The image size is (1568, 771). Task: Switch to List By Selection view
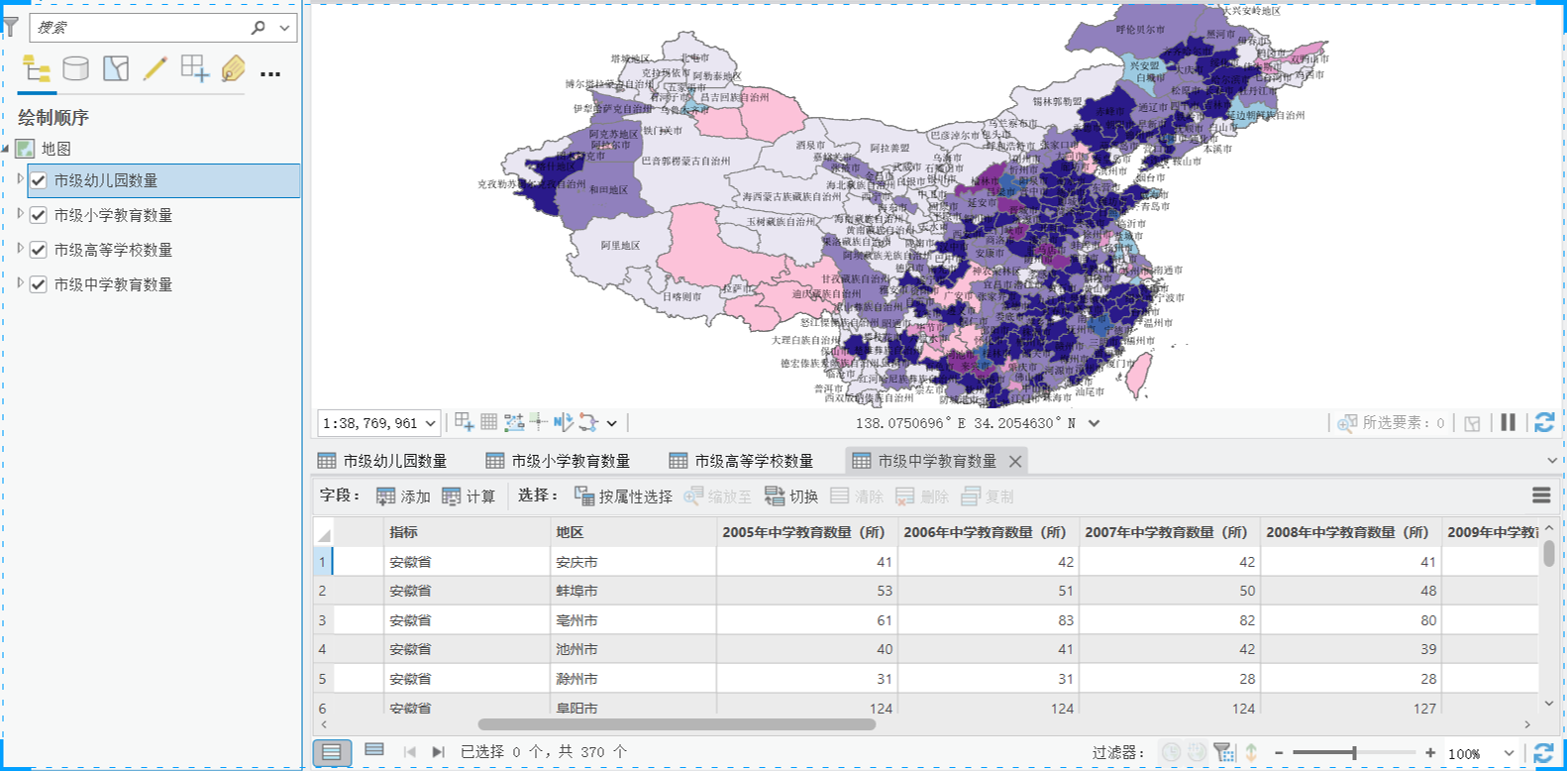(x=116, y=68)
